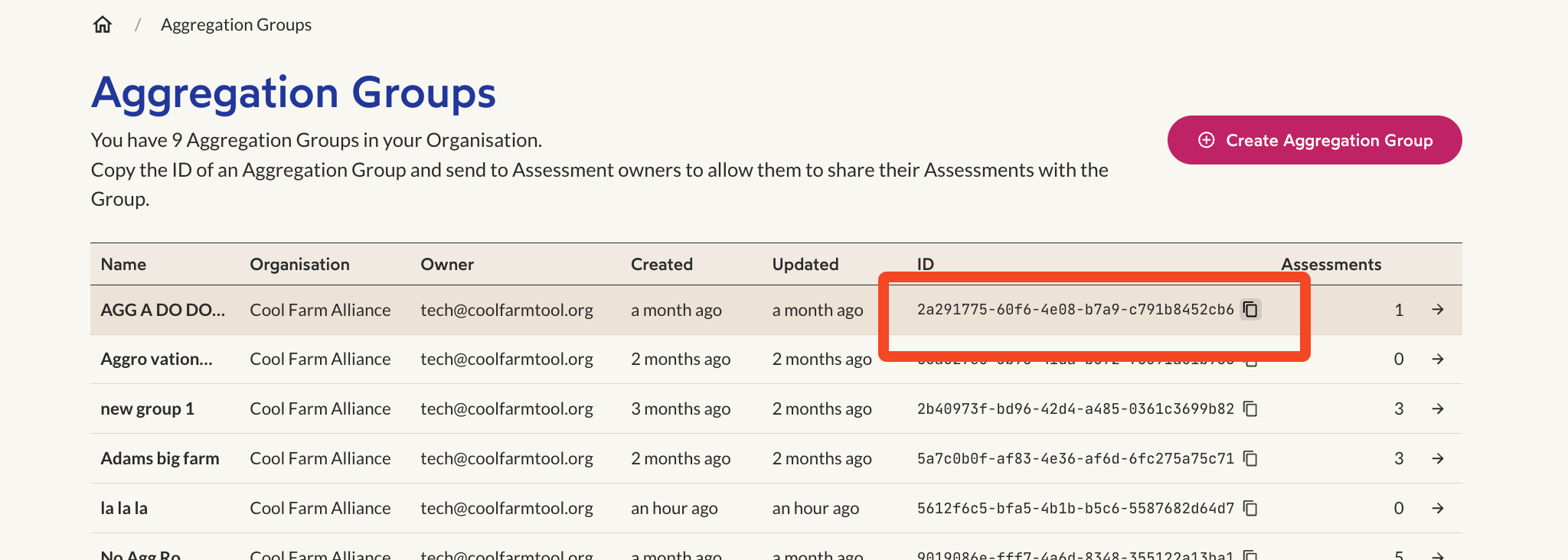Select the la la la group name
The height and width of the screenshot is (560, 1568).
(x=124, y=508)
